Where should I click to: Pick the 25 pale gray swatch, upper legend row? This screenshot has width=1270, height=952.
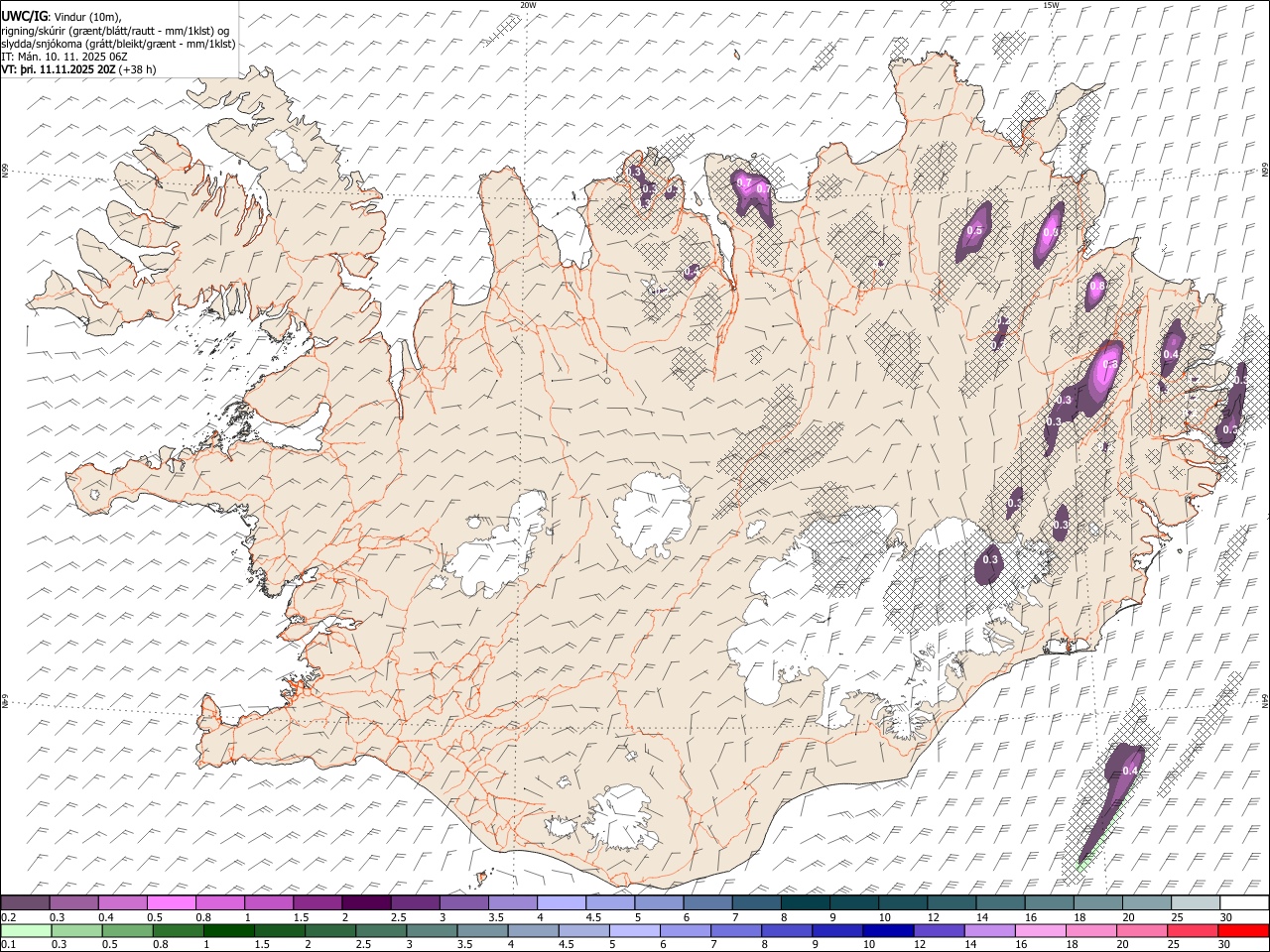click(1196, 903)
